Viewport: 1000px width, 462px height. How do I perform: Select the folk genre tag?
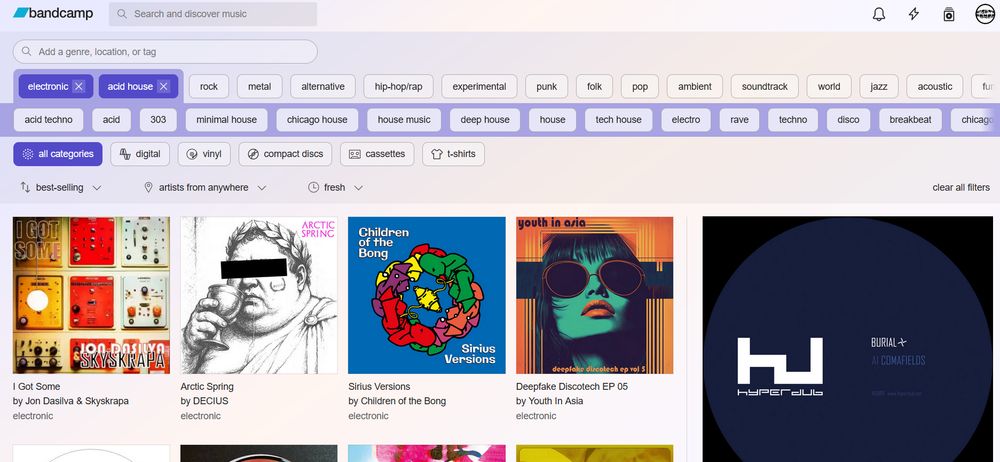click(x=594, y=87)
